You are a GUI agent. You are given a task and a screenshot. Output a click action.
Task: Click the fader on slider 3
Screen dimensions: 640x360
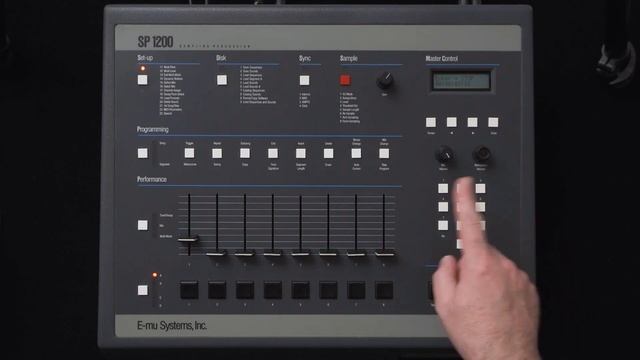pyautogui.click(x=245, y=253)
